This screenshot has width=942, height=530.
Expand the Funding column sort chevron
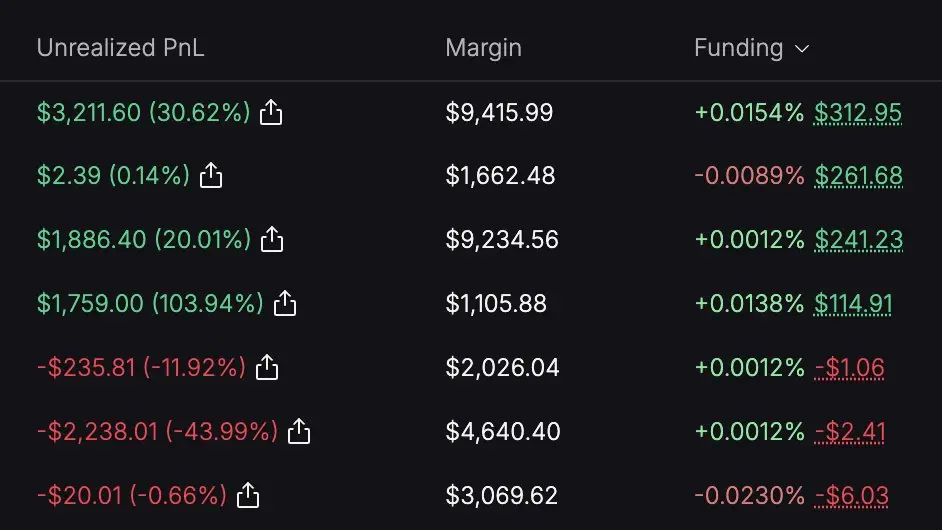[x=801, y=49]
